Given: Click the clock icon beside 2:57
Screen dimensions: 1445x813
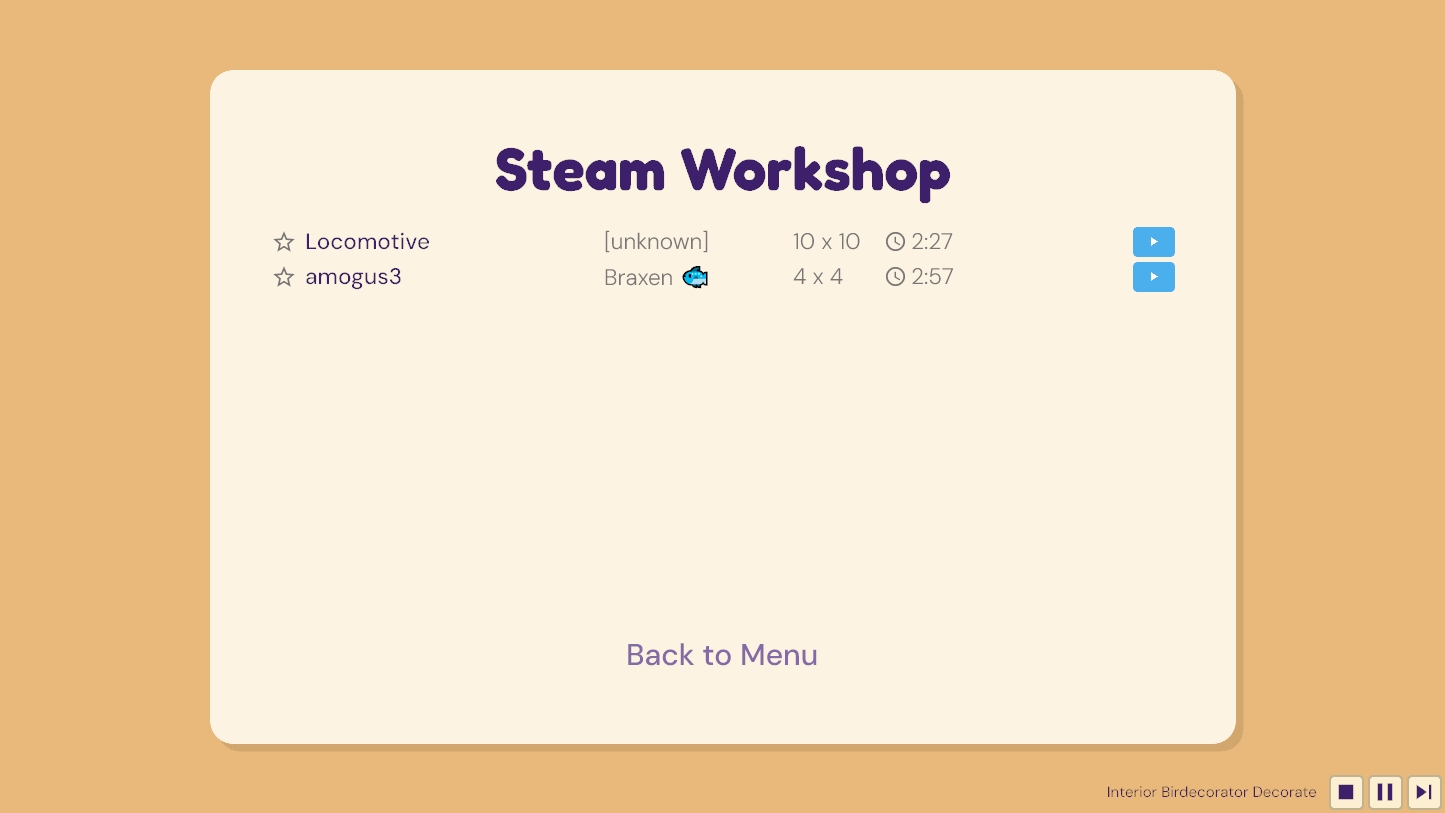Looking at the screenshot, I should tap(895, 277).
